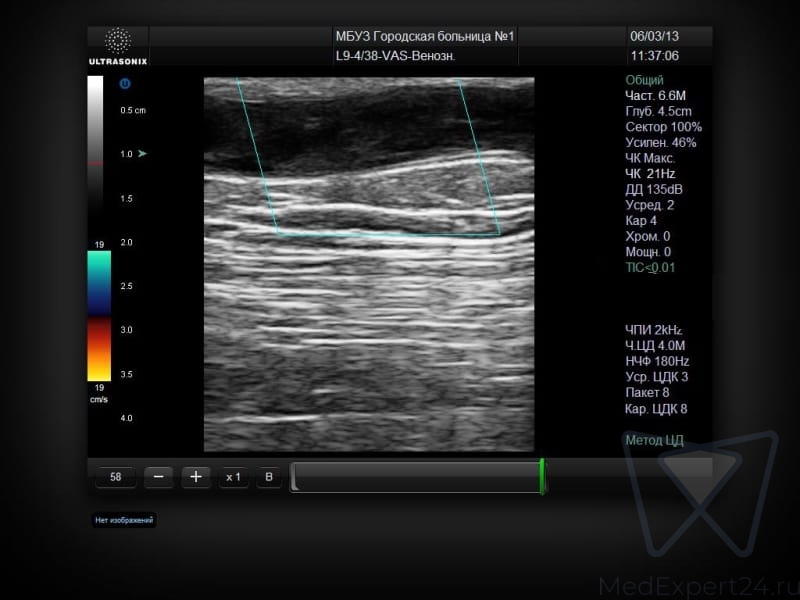Click the 'Нет изображений' label

point(125,520)
